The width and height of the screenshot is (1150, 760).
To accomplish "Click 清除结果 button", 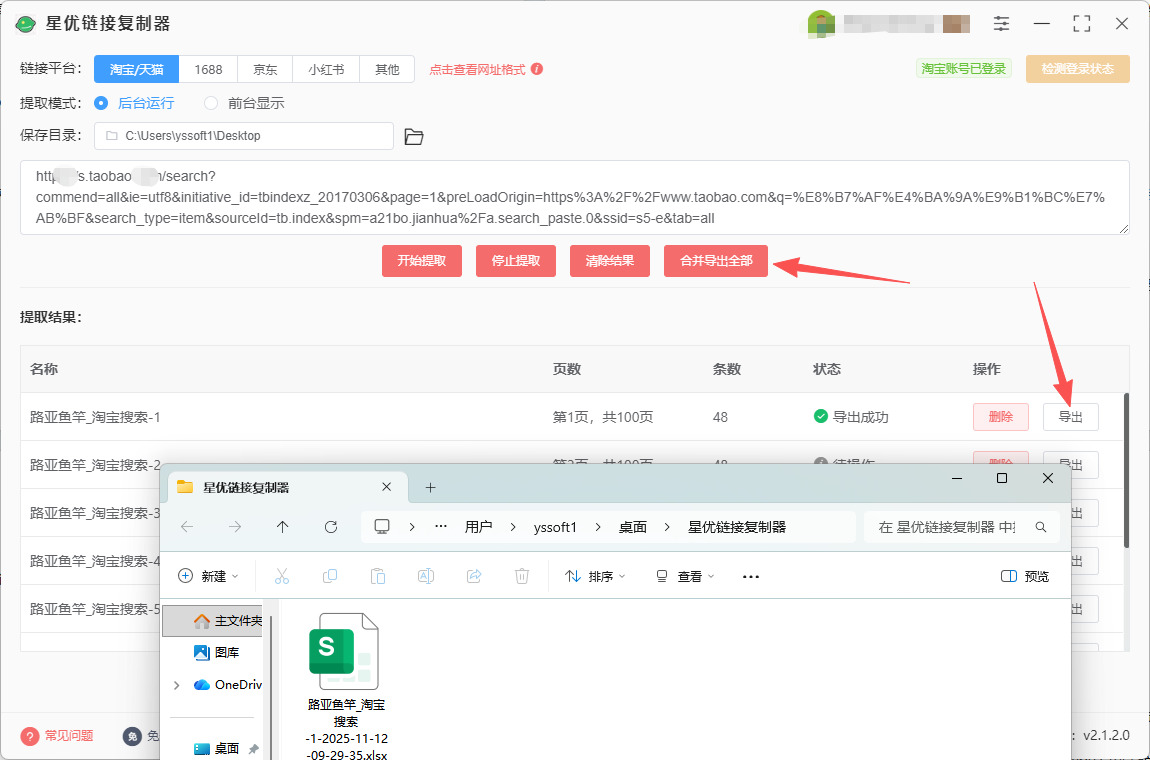I will click(x=609, y=261).
